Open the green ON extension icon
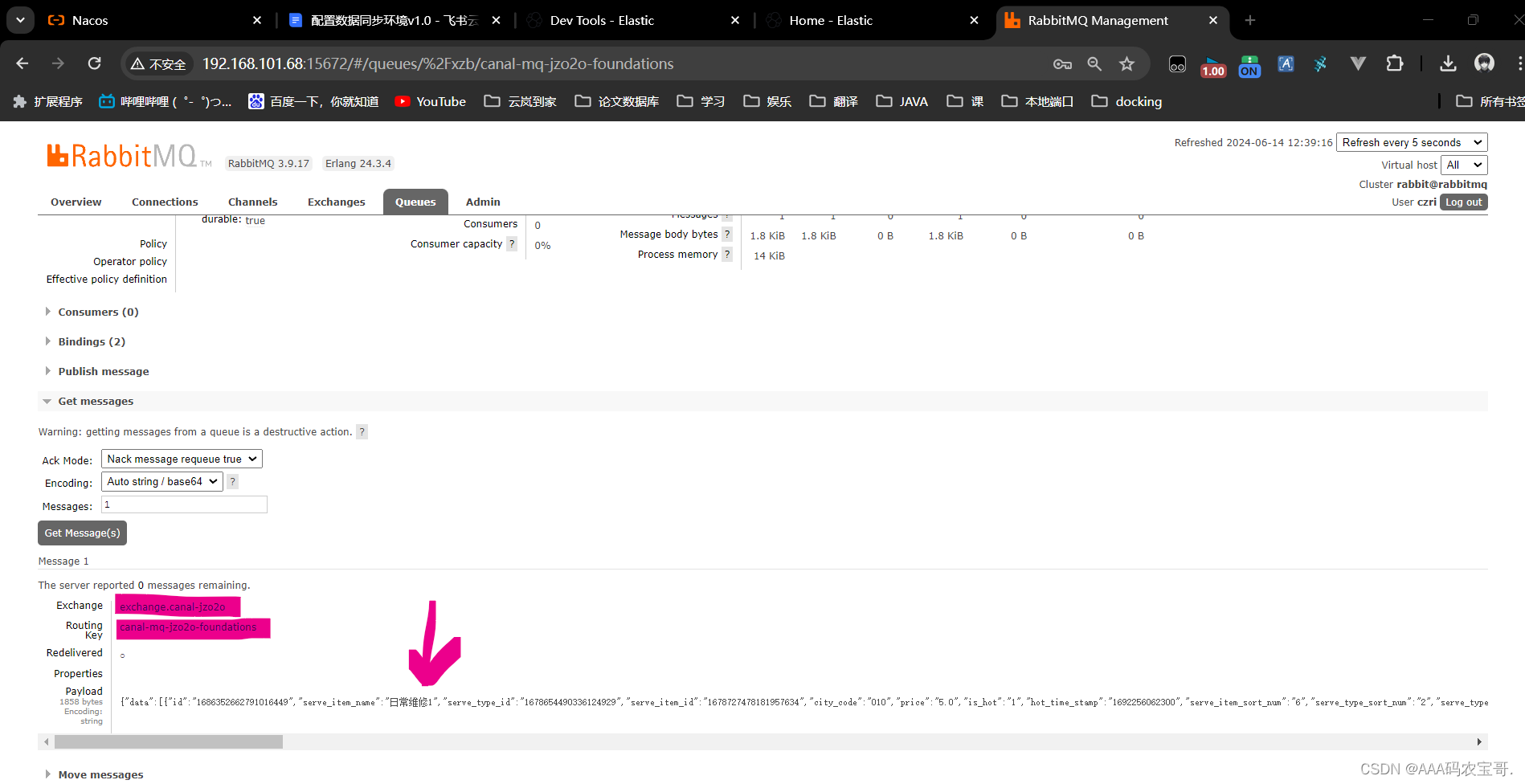1525x784 pixels. pos(1249,65)
